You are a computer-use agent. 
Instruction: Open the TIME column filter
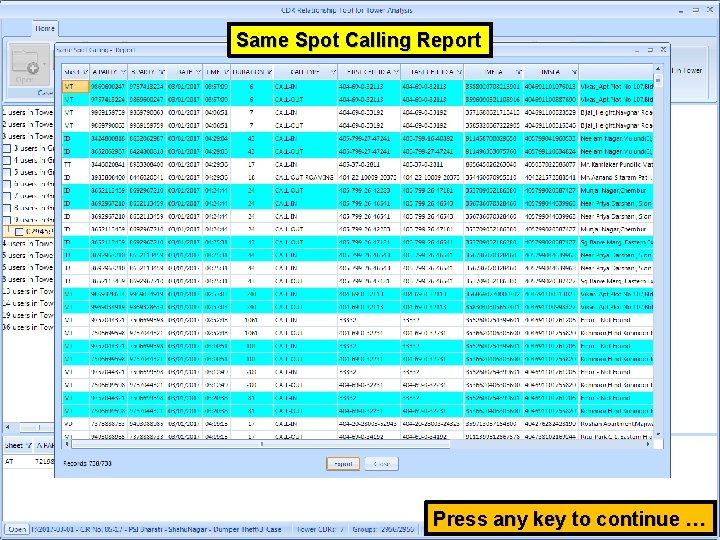click(x=226, y=72)
